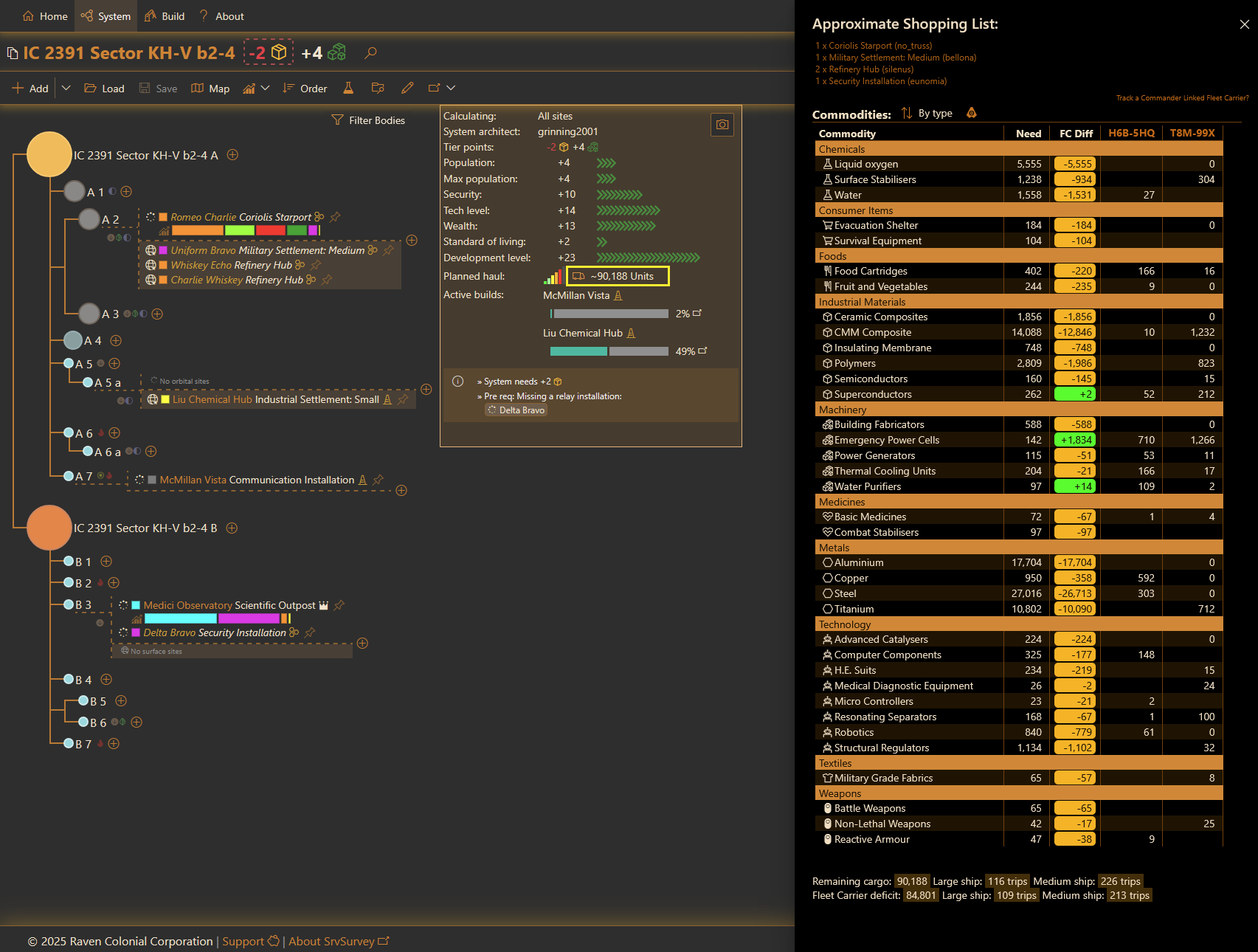The height and width of the screenshot is (952, 1258).
Task: Open the Build tab
Action: click(165, 16)
